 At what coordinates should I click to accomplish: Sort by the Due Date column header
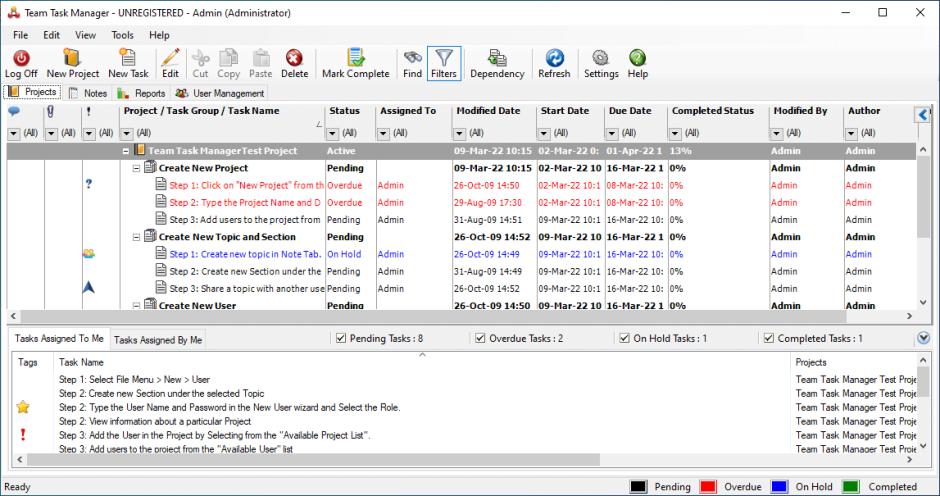pos(629,111)
